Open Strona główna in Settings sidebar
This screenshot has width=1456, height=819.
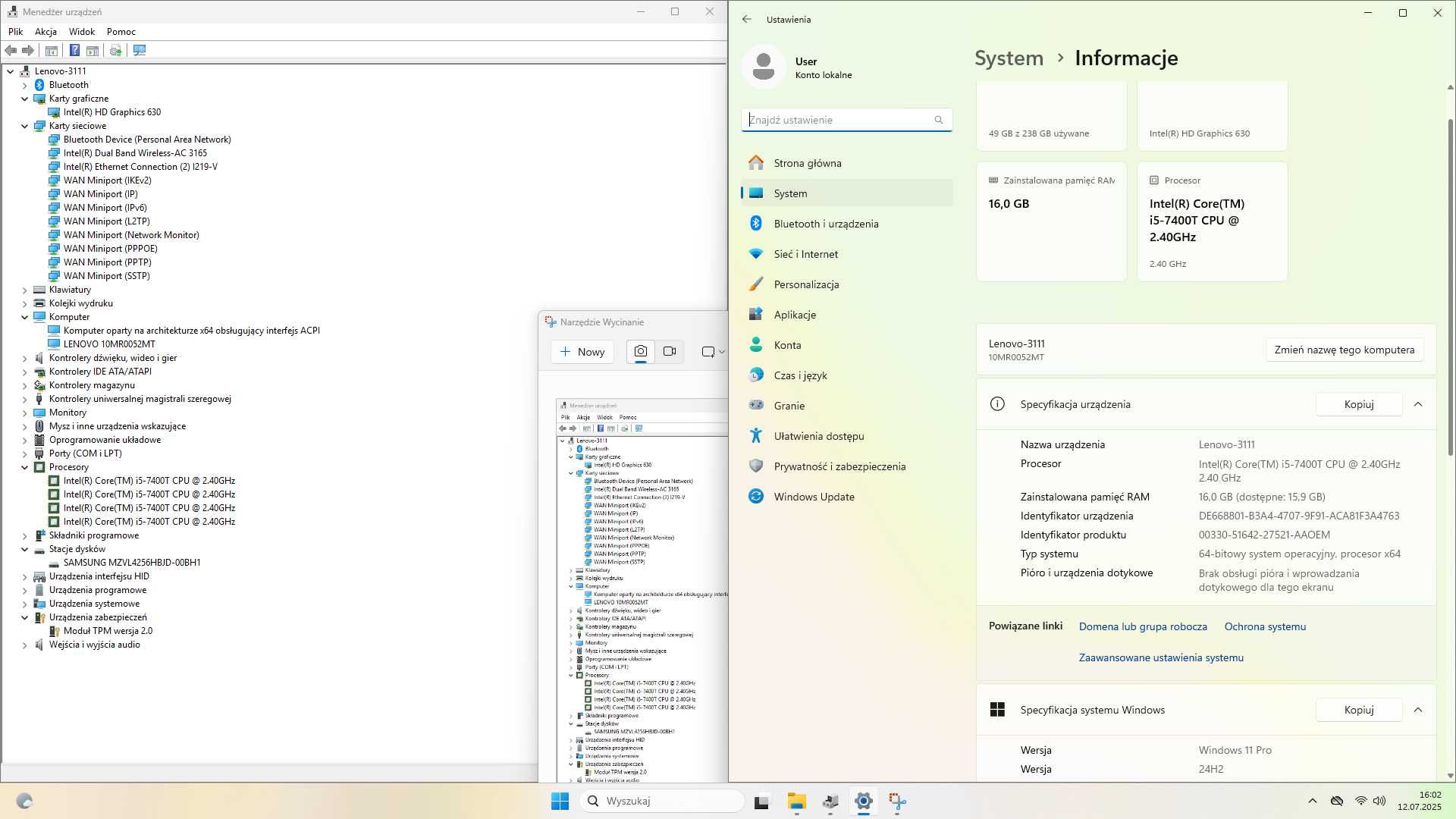pyautogui.click(x=846, y=163)
